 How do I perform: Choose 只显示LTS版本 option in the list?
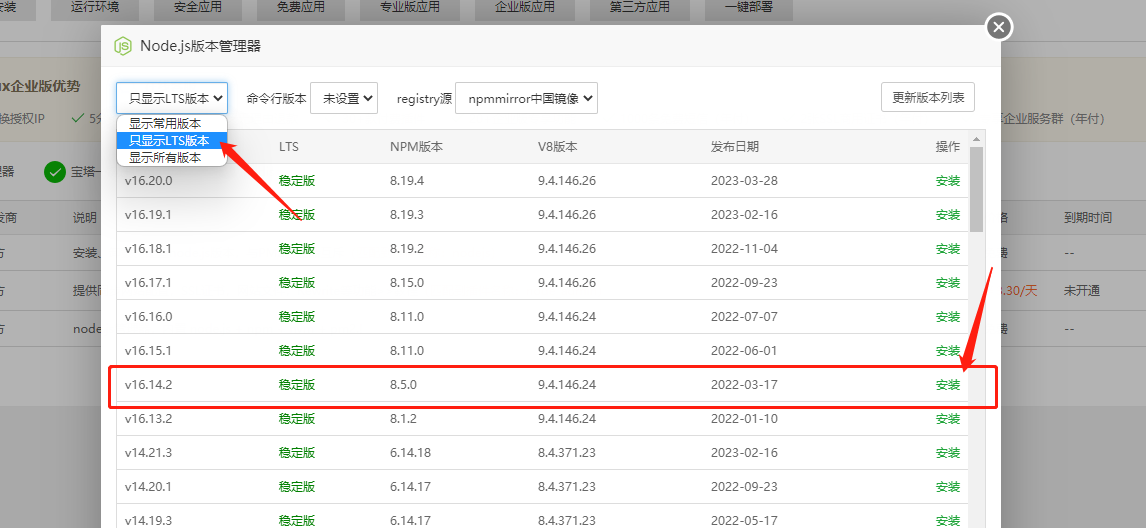click(172, 140)
